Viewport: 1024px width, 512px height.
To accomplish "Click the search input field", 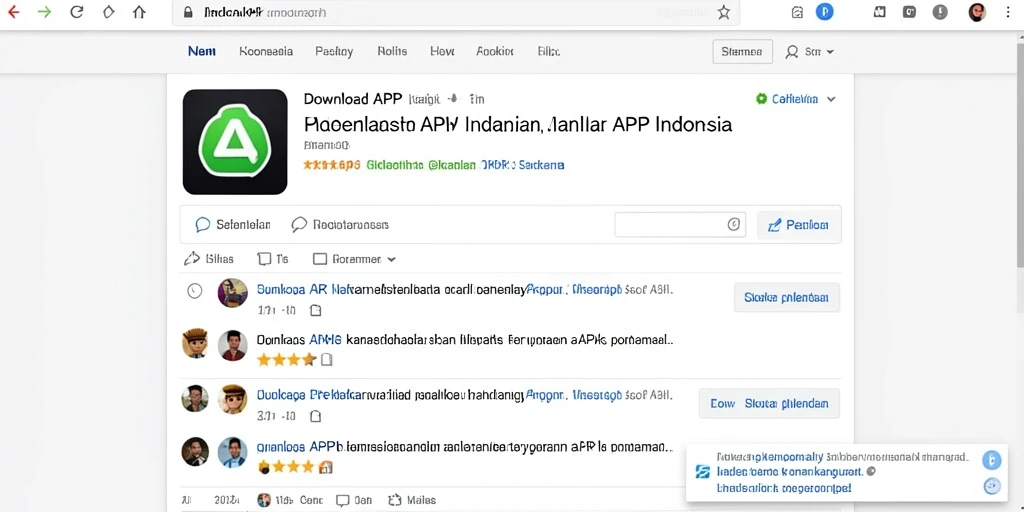I will [680, 224].
